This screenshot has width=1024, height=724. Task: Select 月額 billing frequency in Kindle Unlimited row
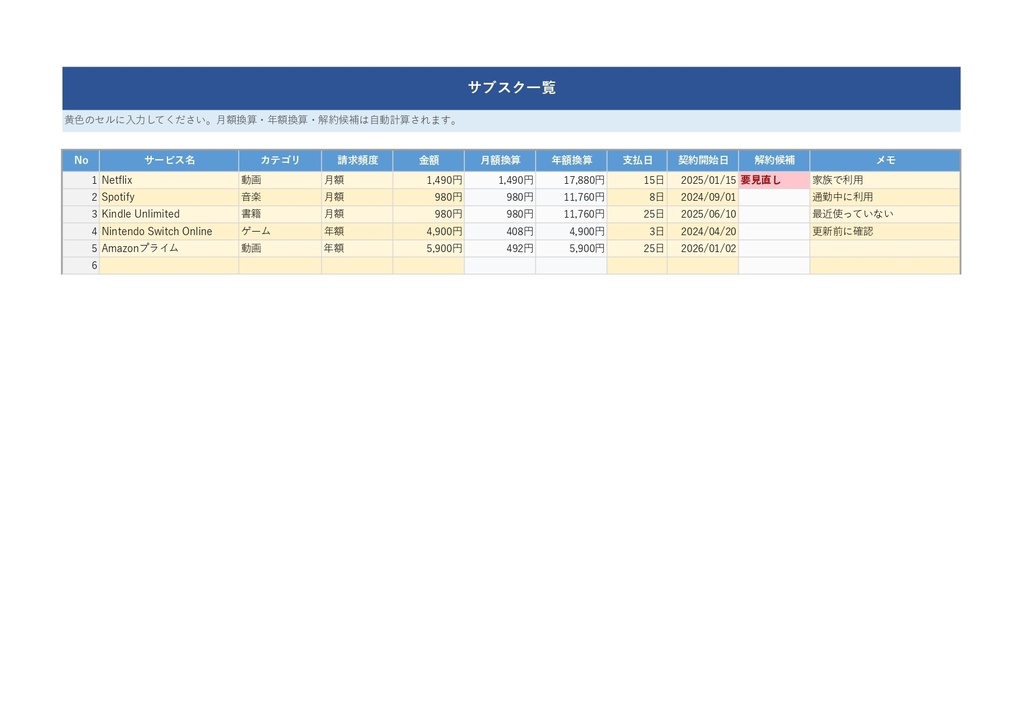(357, 214)
